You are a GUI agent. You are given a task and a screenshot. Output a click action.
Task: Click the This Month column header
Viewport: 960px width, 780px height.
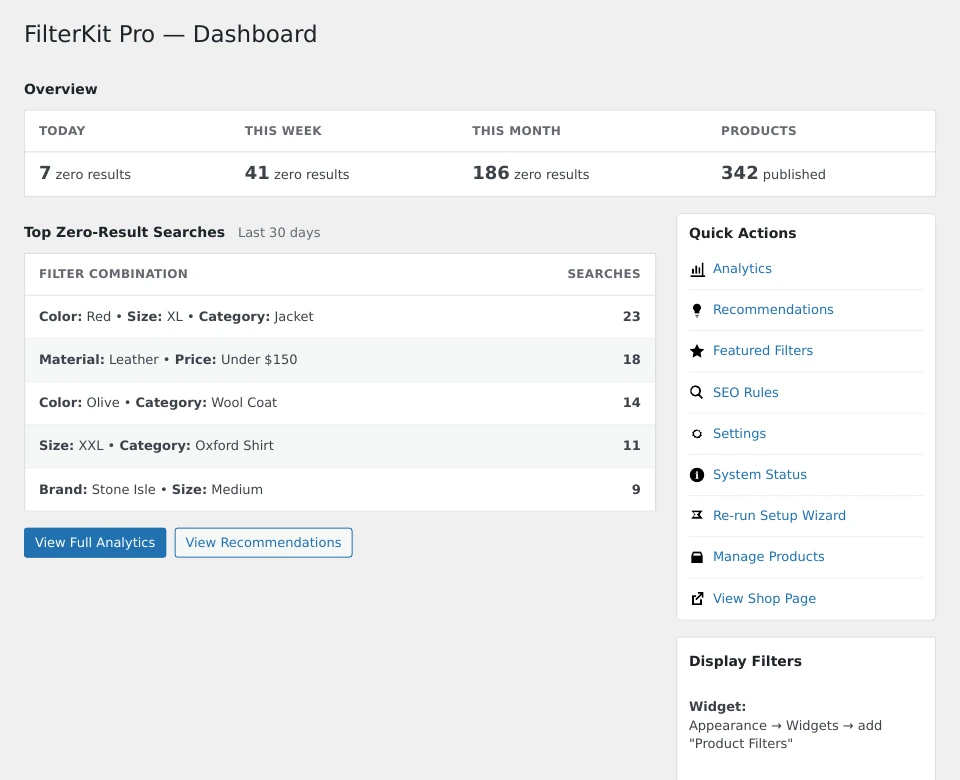pos(516,130)
